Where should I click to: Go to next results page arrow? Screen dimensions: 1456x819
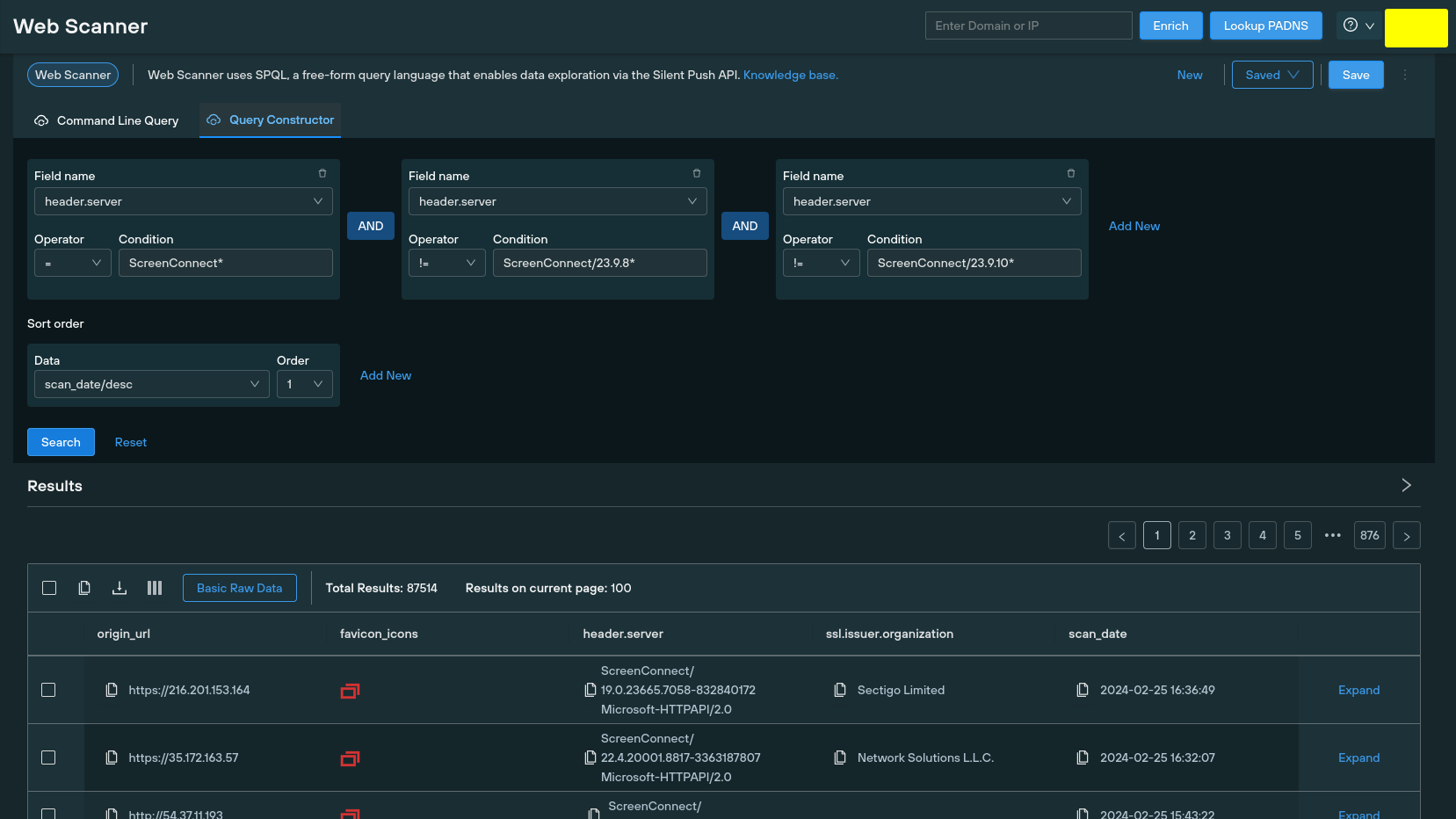pyautogui.click(x=1407, y=535)
